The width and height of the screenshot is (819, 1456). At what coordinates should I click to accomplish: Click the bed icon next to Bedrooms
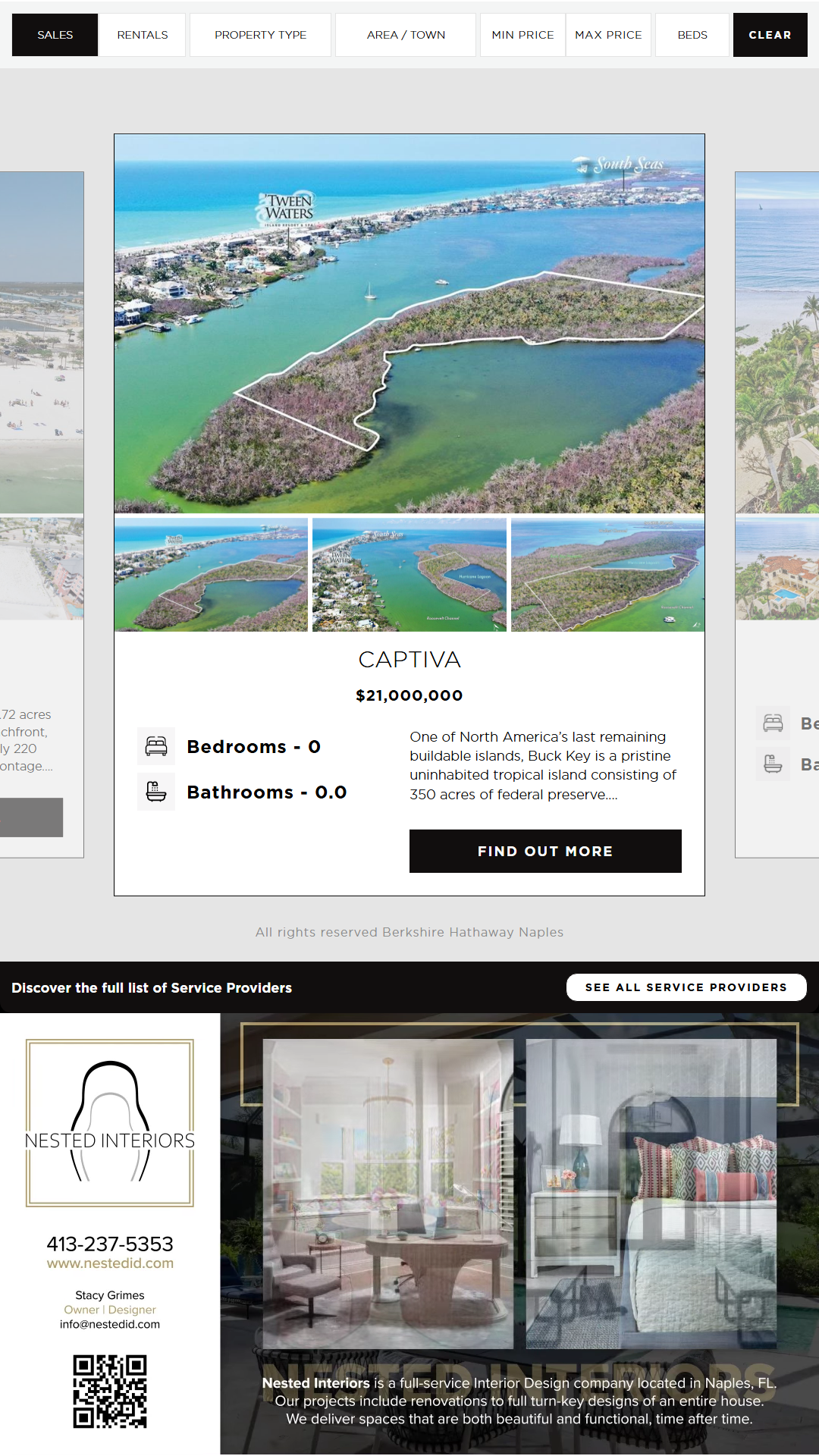156,747
